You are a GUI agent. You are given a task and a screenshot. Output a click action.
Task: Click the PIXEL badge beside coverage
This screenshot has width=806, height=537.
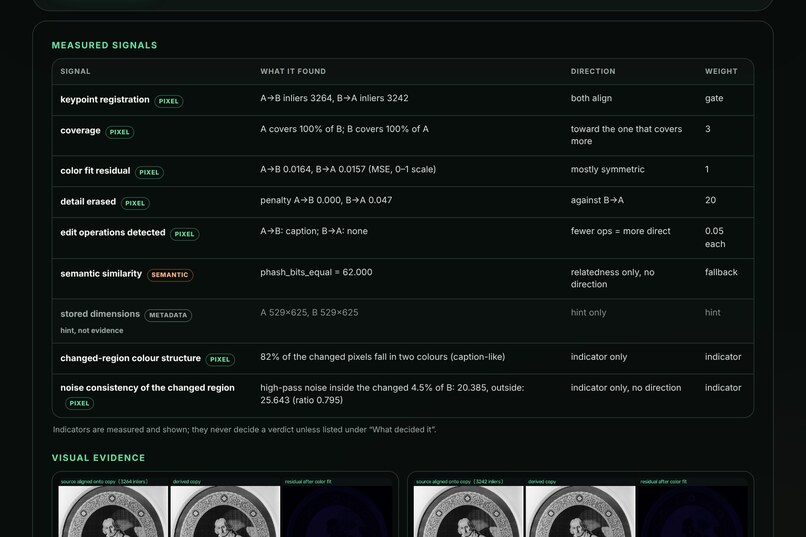tap(120, 132)
